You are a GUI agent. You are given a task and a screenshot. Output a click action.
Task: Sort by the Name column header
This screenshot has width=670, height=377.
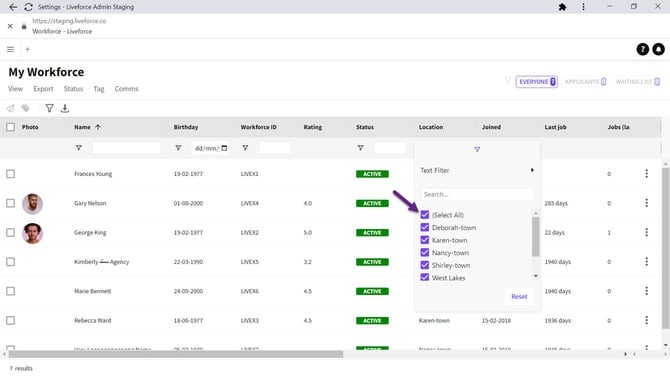[82, 127]
